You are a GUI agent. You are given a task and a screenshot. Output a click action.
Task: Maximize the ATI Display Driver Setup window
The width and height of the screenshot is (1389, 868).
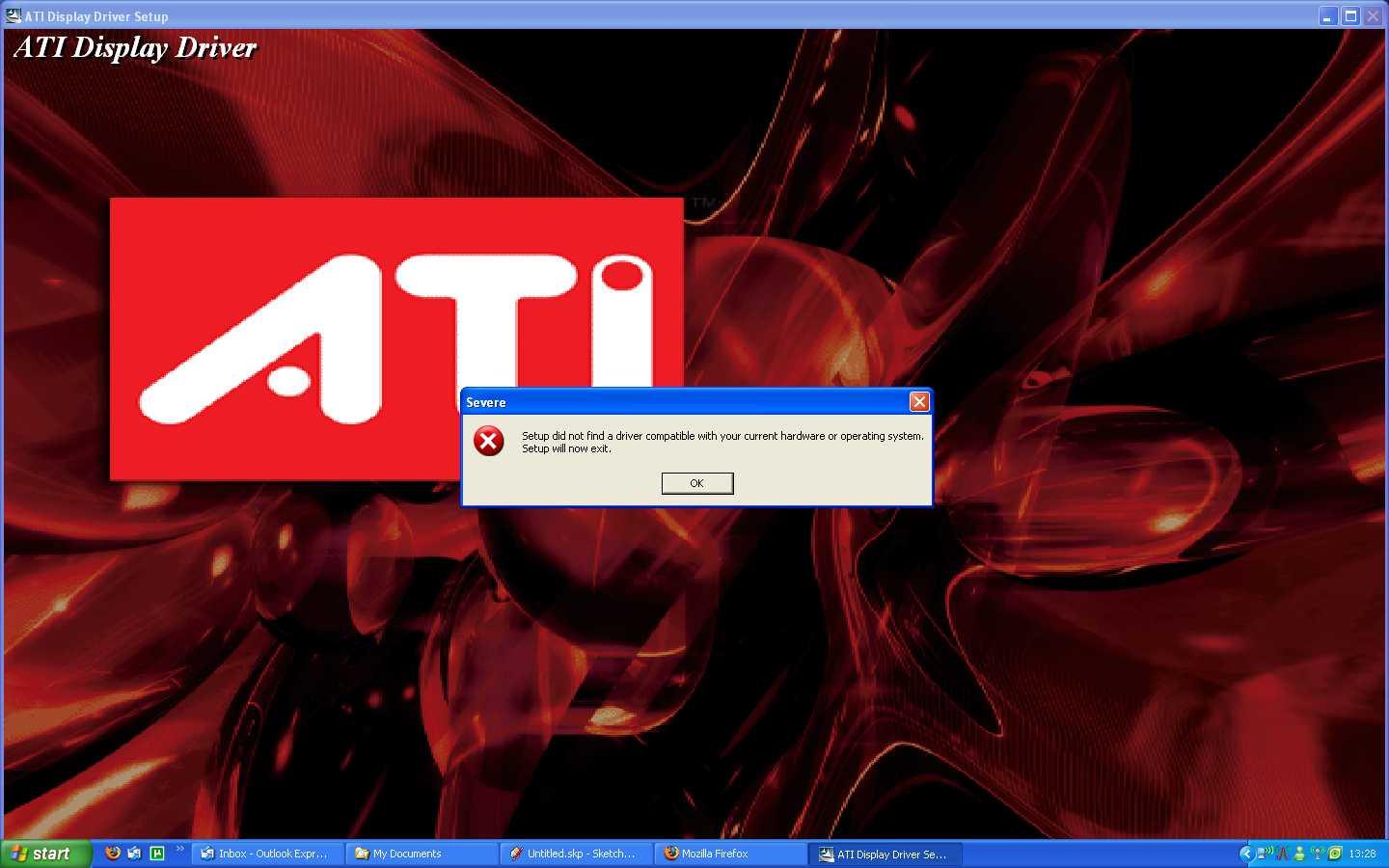pyautogui.click(x=1350, y=15)
